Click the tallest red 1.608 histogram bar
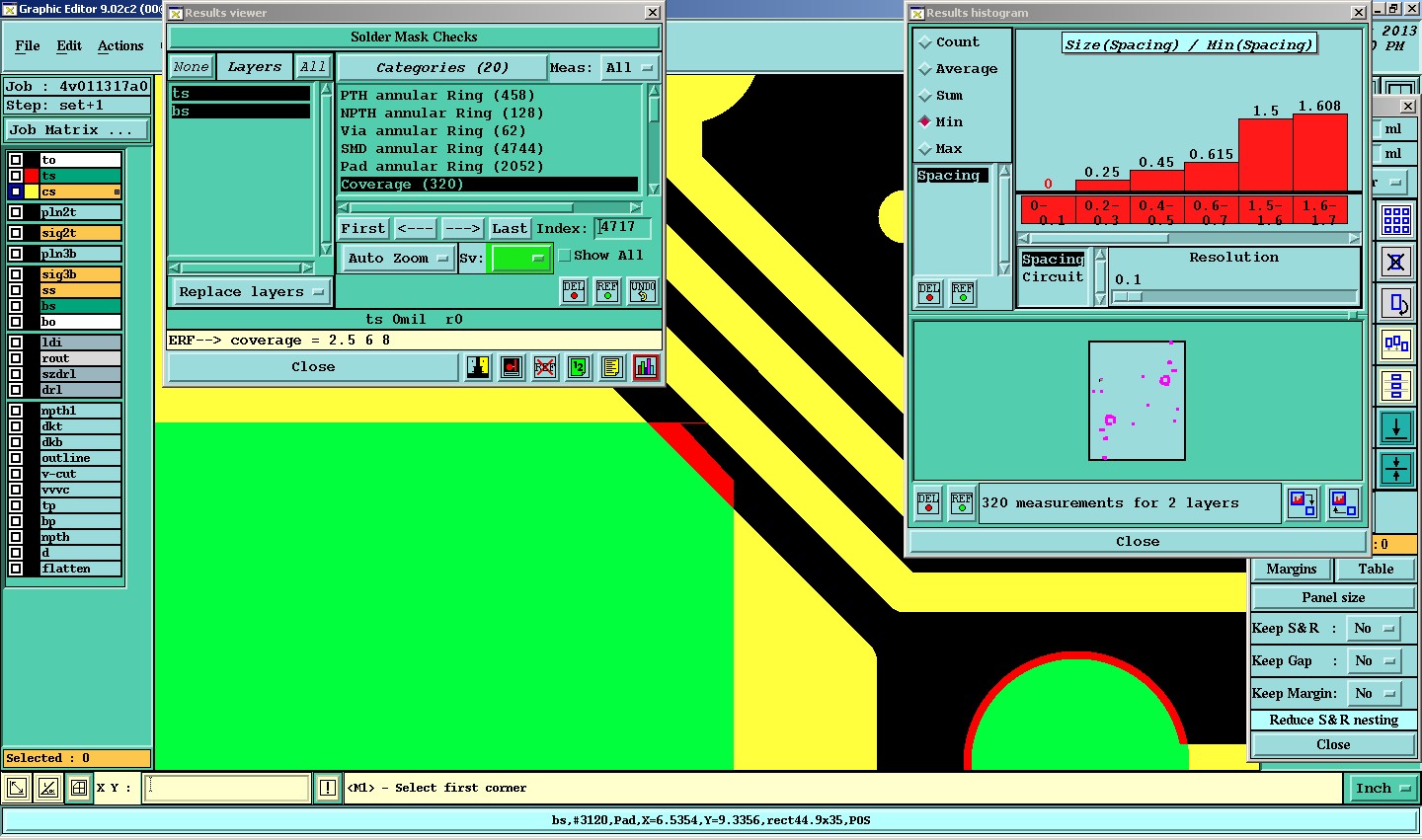 coord(1320,152)
